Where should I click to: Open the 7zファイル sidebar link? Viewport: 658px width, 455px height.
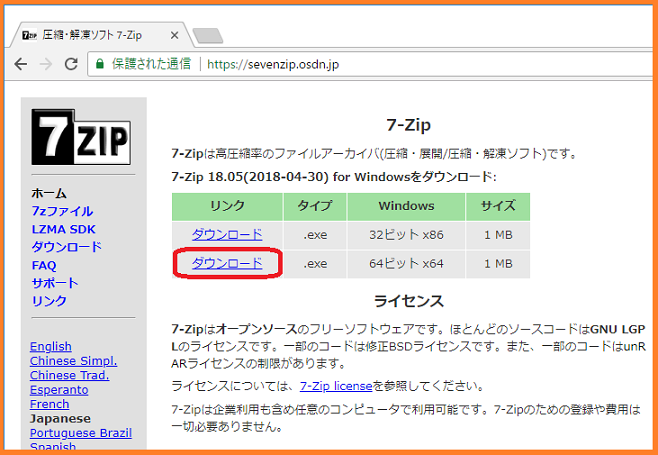coord(62,211)
